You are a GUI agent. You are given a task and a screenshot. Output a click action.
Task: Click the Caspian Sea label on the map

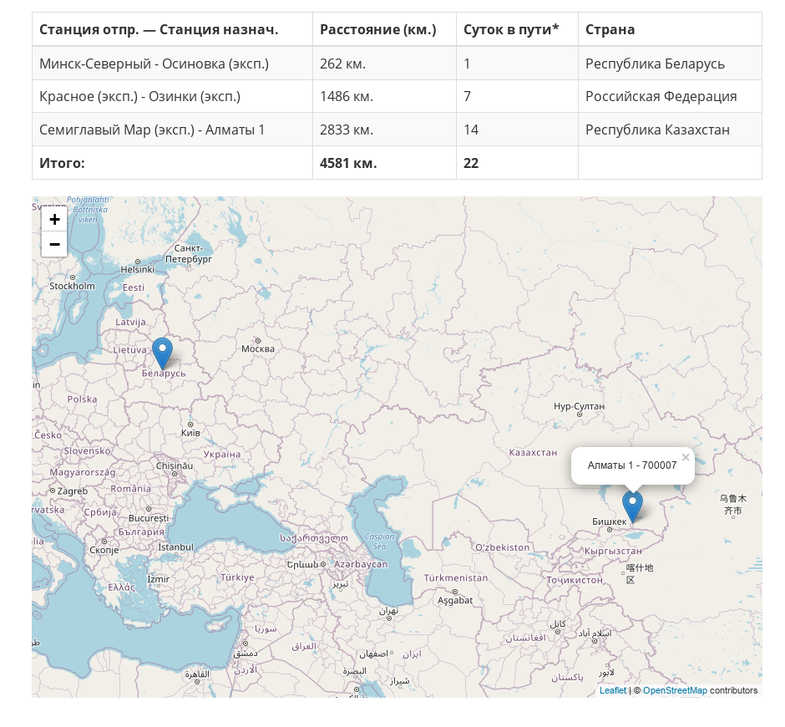[x=379, y=541]
